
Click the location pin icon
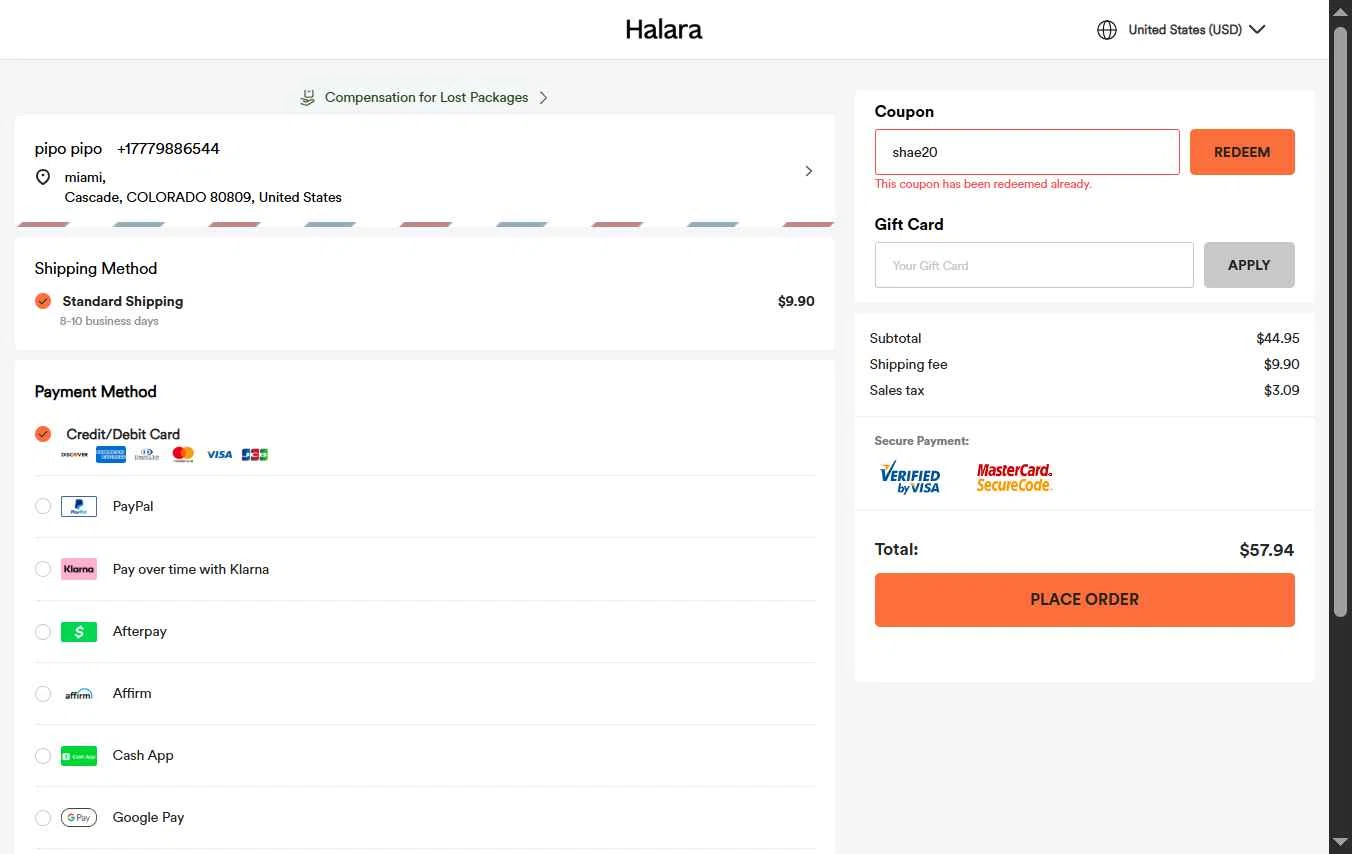pos(43,177)
